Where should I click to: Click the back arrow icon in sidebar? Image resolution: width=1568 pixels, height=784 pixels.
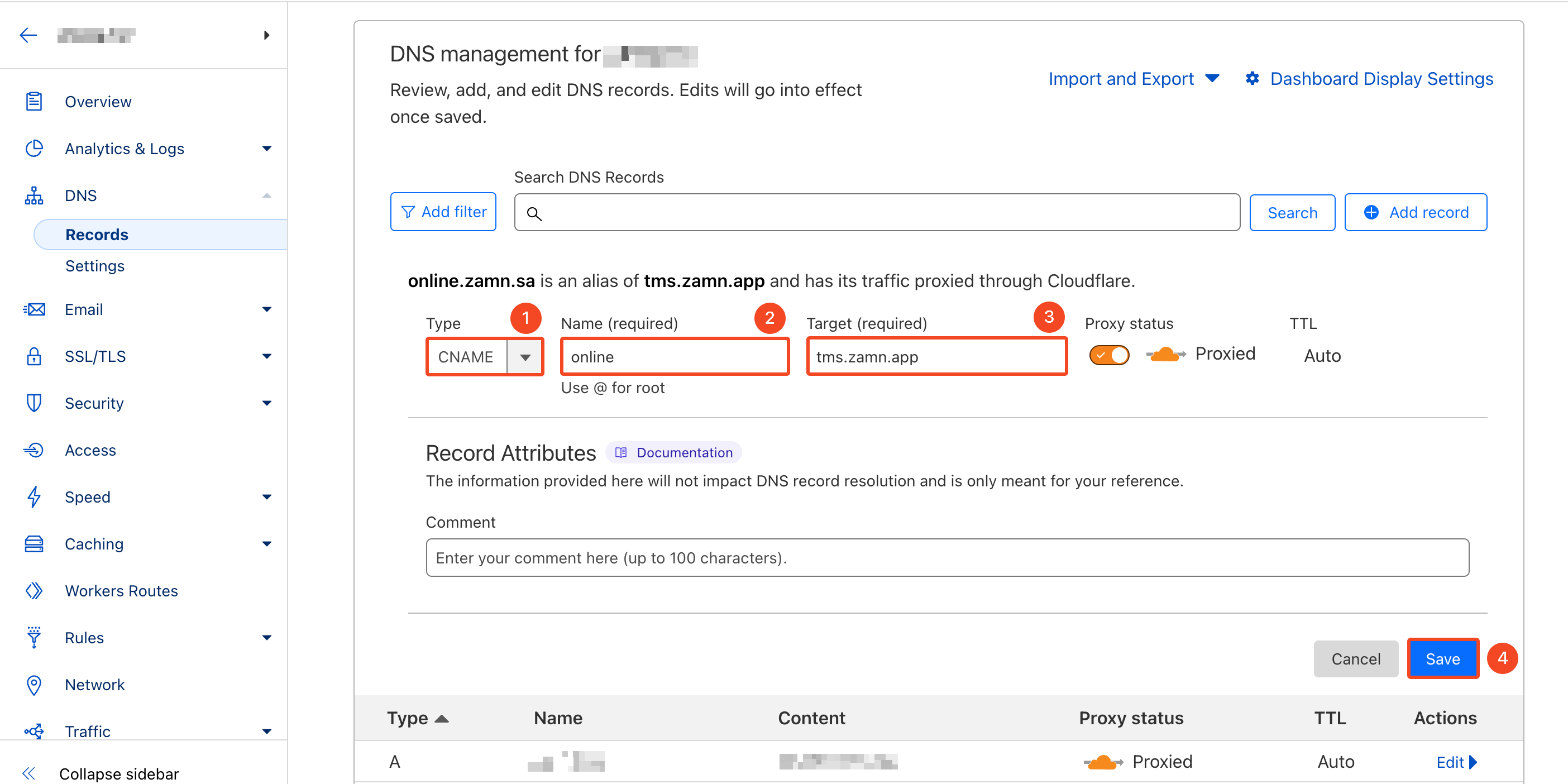tap(28, 35)
